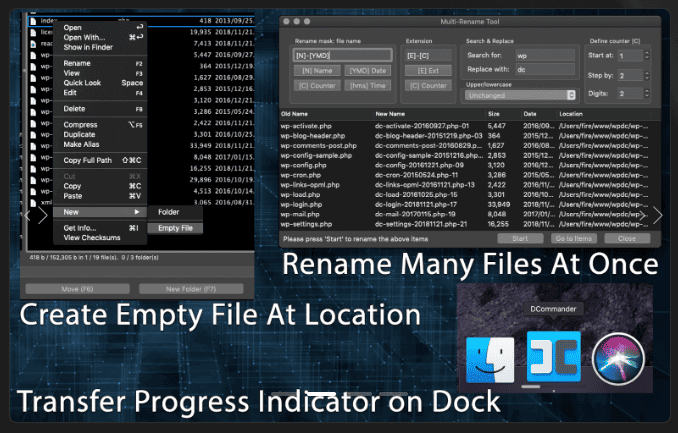678x433 pixels.
Task: Choose Edit in context menu
Action: [x=100, y=93]
